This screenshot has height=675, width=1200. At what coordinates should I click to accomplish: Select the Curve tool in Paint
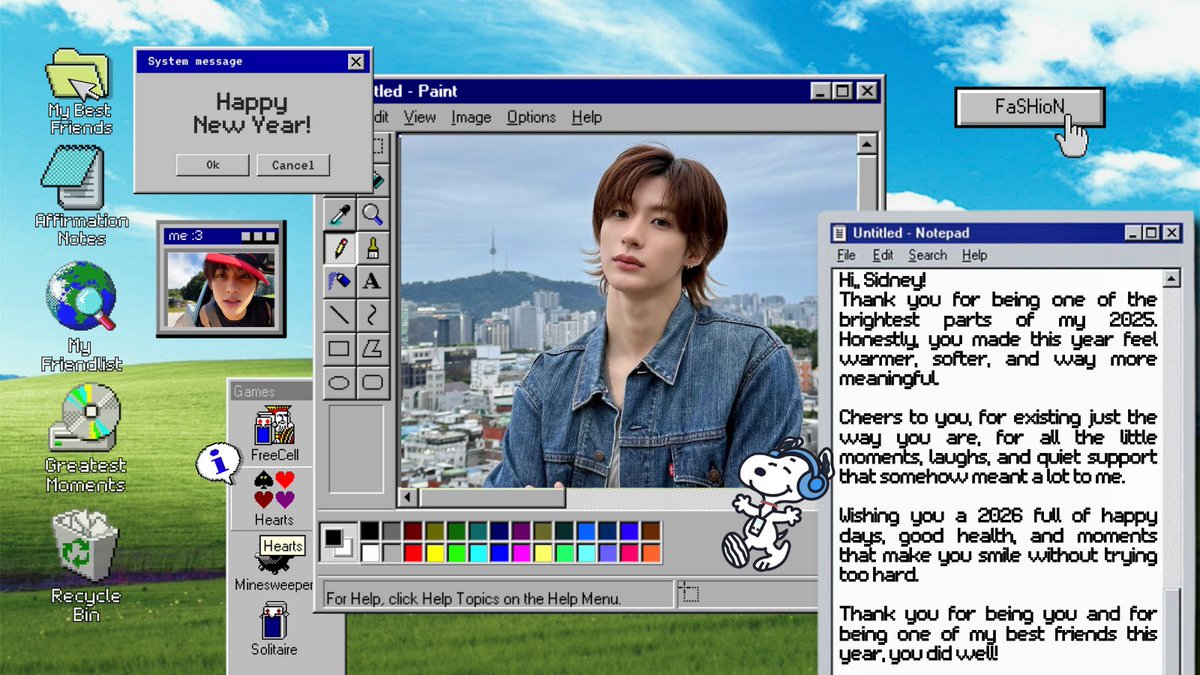[372, 315]
